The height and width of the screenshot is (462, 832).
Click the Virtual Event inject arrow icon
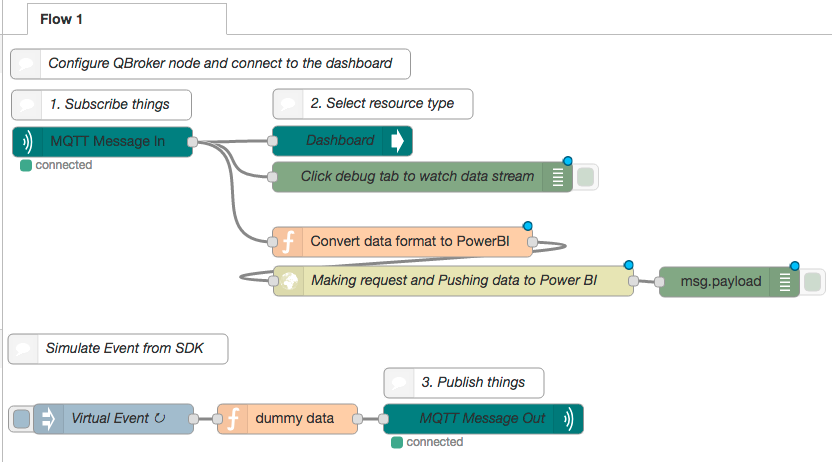pos(48,418)
